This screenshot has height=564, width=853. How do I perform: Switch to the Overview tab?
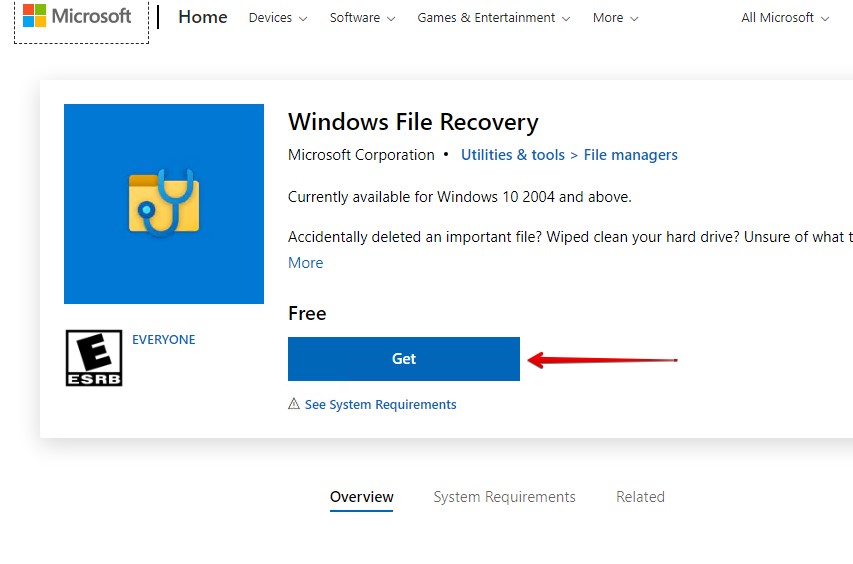tap(362, 497)
